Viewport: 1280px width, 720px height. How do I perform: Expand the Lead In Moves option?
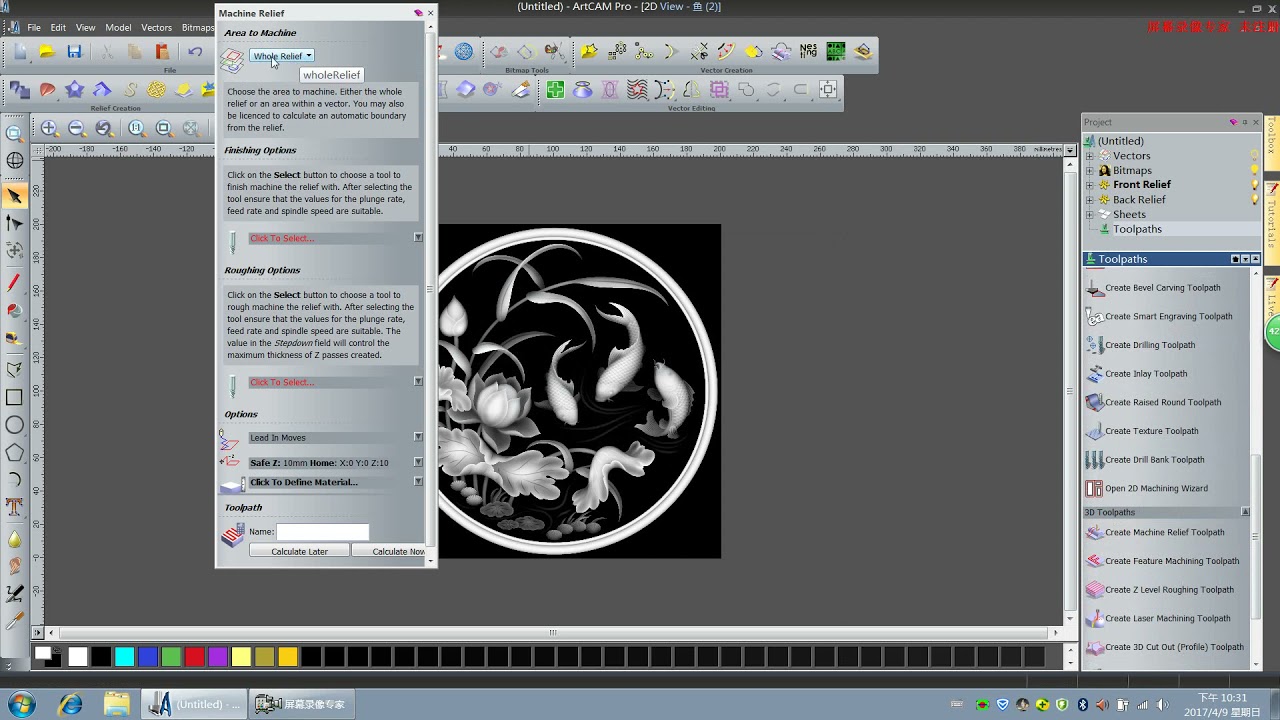click(418, 437)
